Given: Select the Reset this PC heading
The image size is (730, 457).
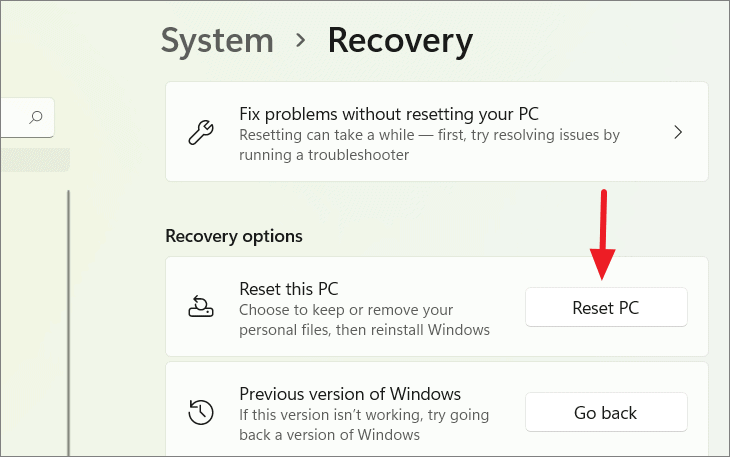Looking at the screenshot, I should (x=289, y=289).
